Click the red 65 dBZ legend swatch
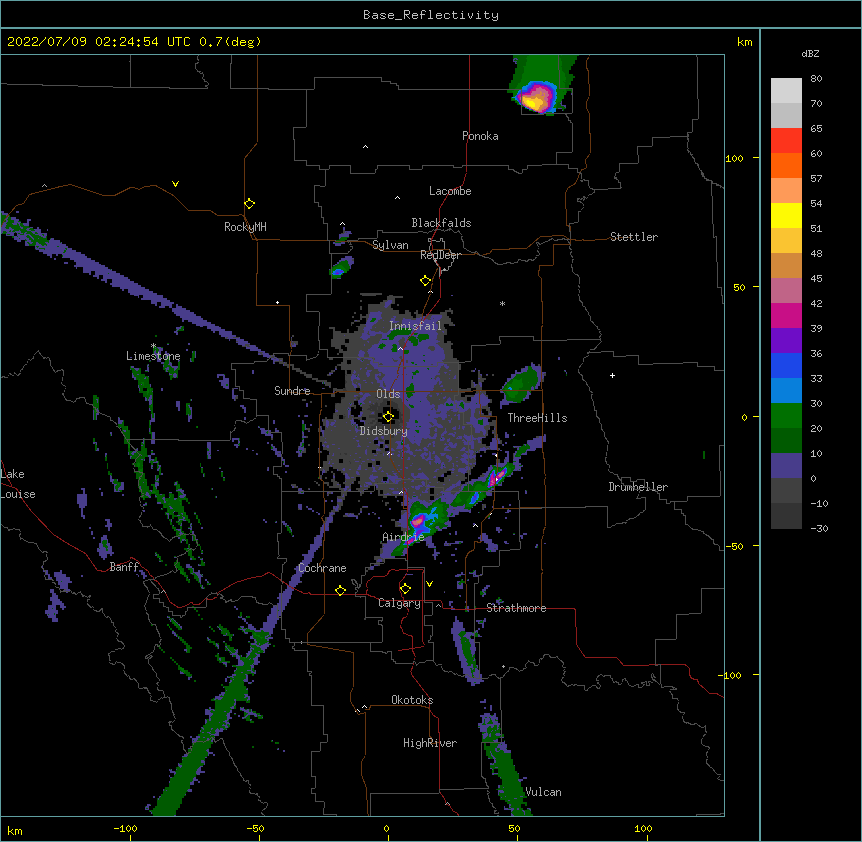862x842 pixels. [x=786, y=141]
